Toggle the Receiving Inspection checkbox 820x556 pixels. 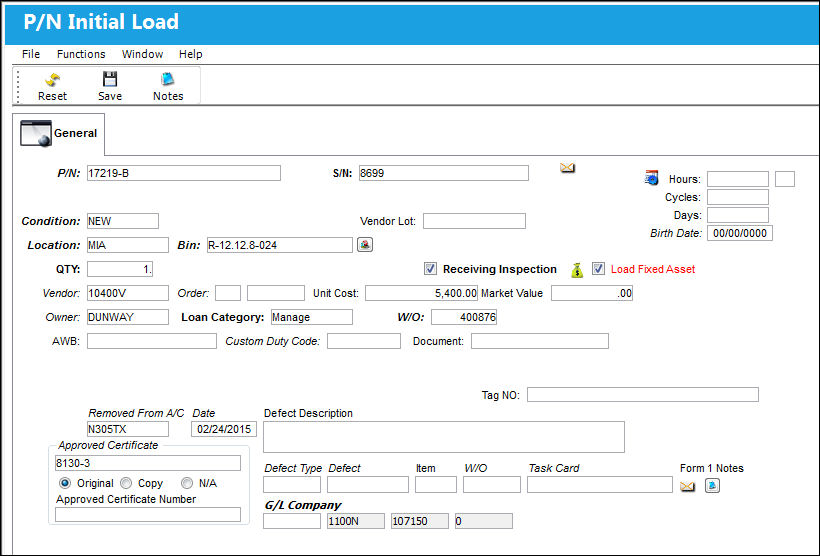[430, 269]
